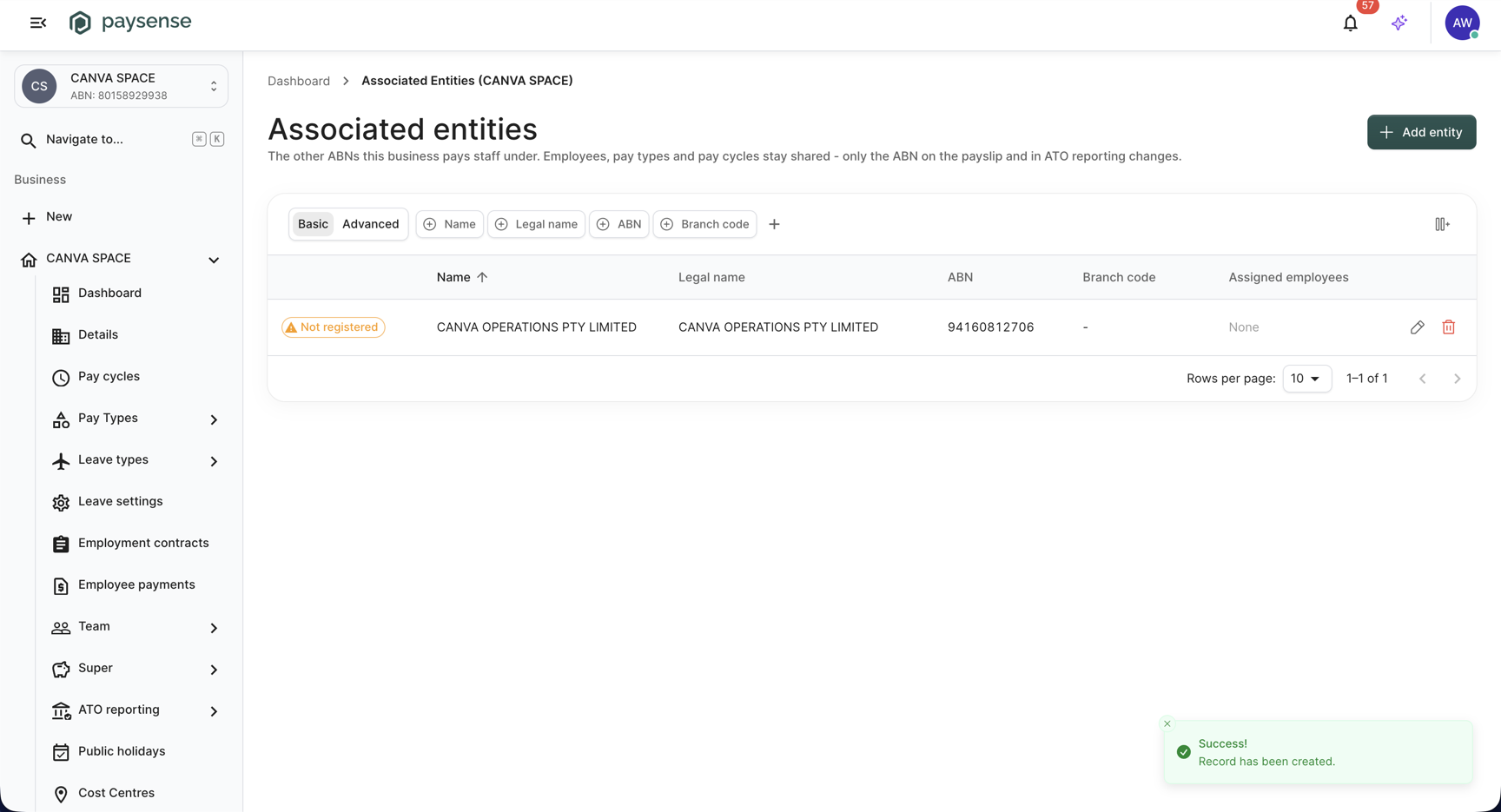Click the Not registered status badge
Image resolution: width=1501 pixels, height=812 pixels.
click(333, 327)
